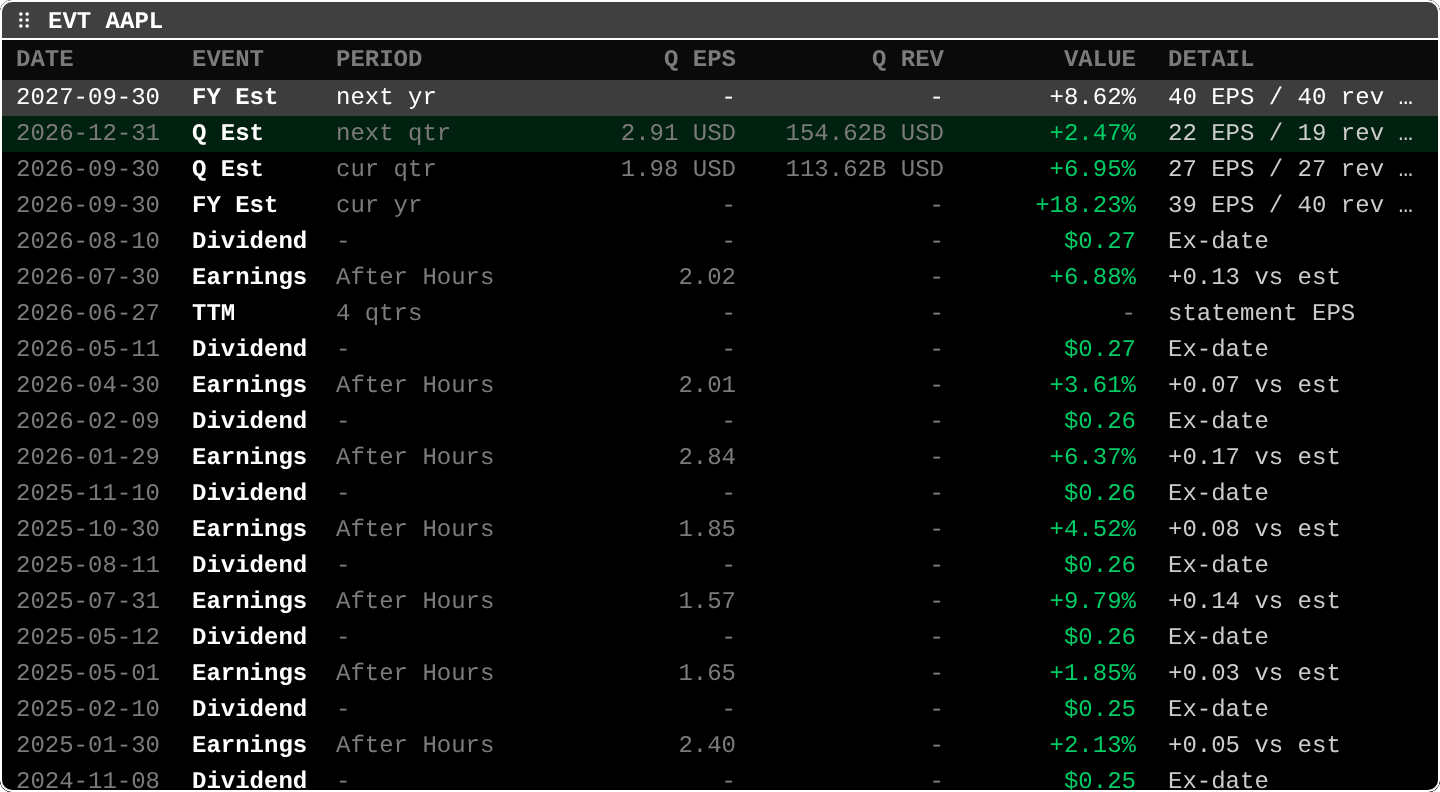
Task: Select the 2025-02-10 Dividend row
Action: (x=720, y=709)
